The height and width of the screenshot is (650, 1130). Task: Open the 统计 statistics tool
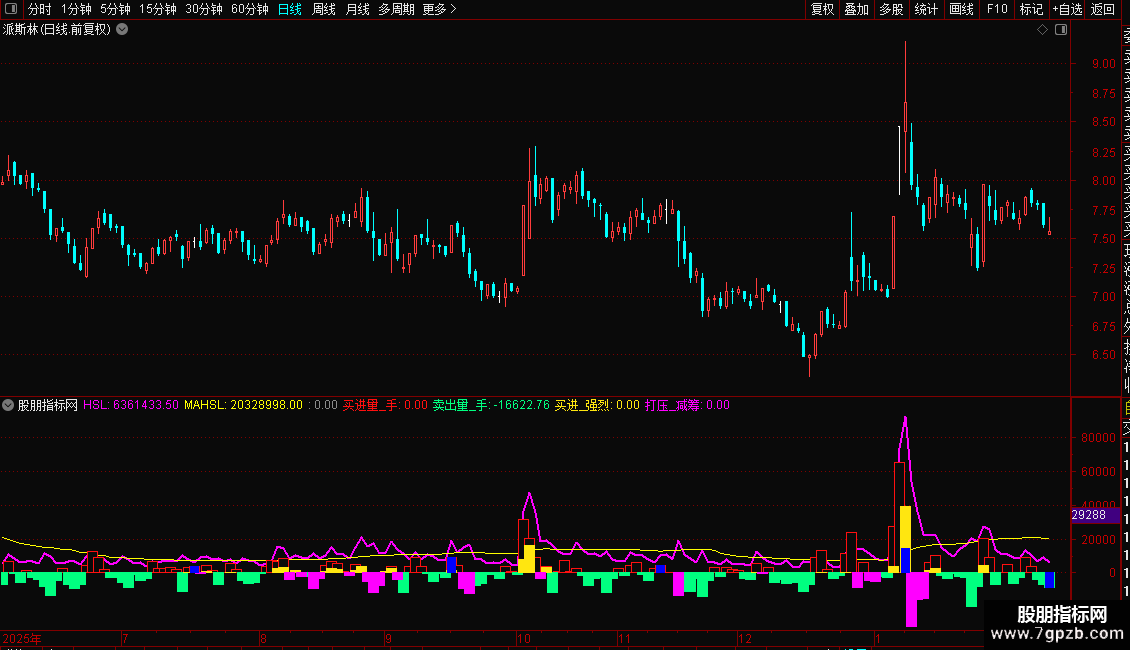[926, 9]
